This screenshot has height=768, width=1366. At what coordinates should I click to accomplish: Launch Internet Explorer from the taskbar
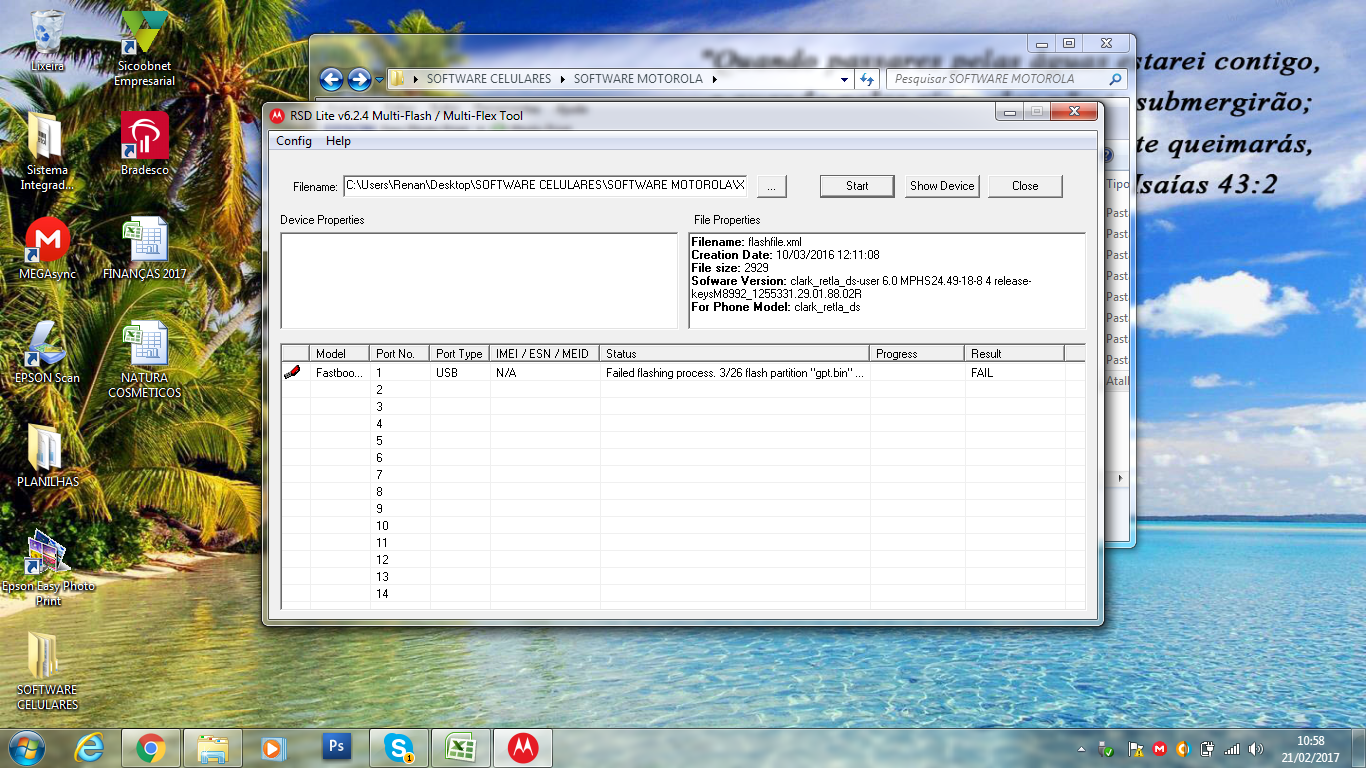[x=89, y=747]
